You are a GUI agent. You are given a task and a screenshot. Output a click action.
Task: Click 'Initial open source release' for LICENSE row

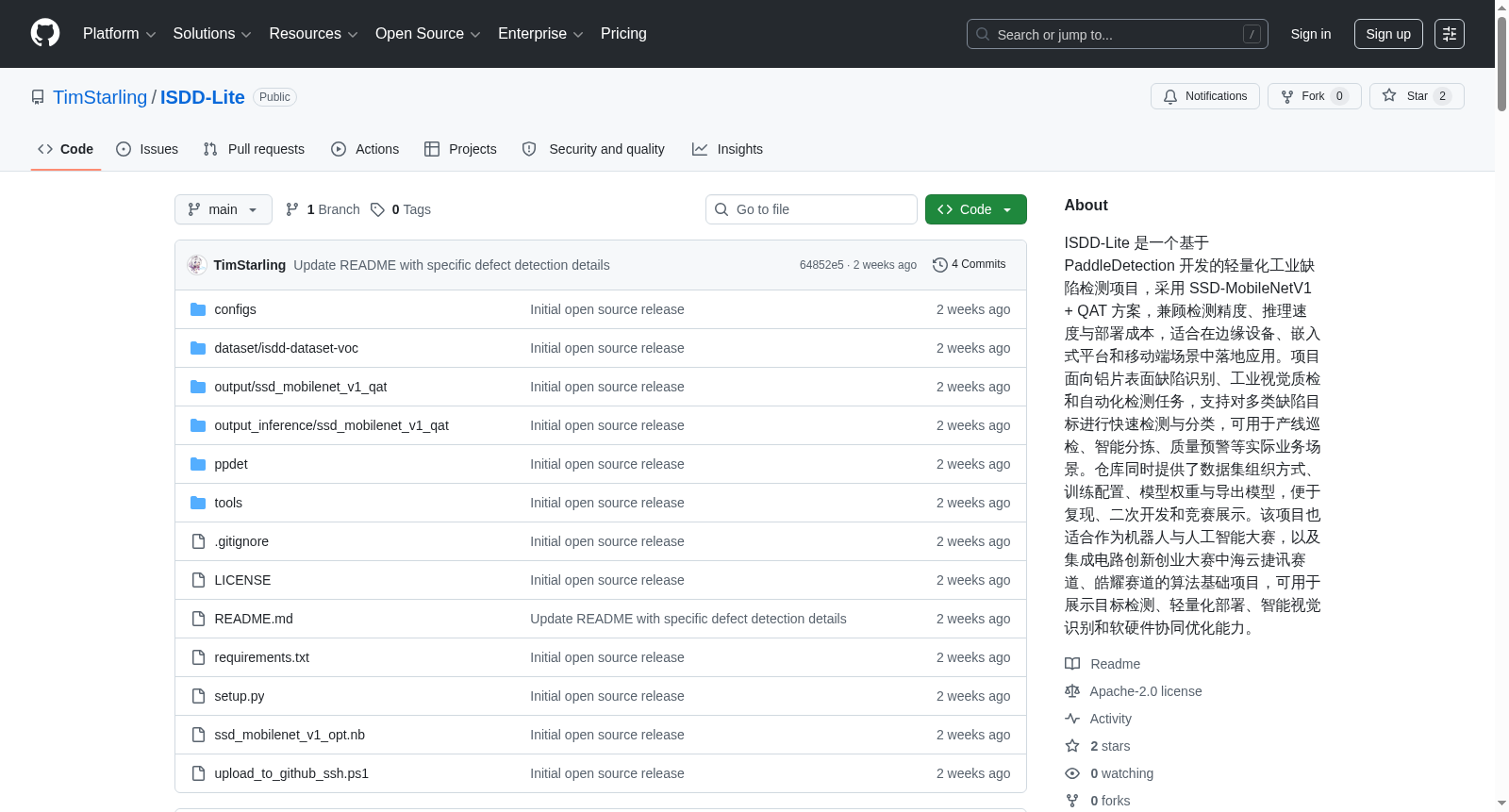tap(607, 580)
